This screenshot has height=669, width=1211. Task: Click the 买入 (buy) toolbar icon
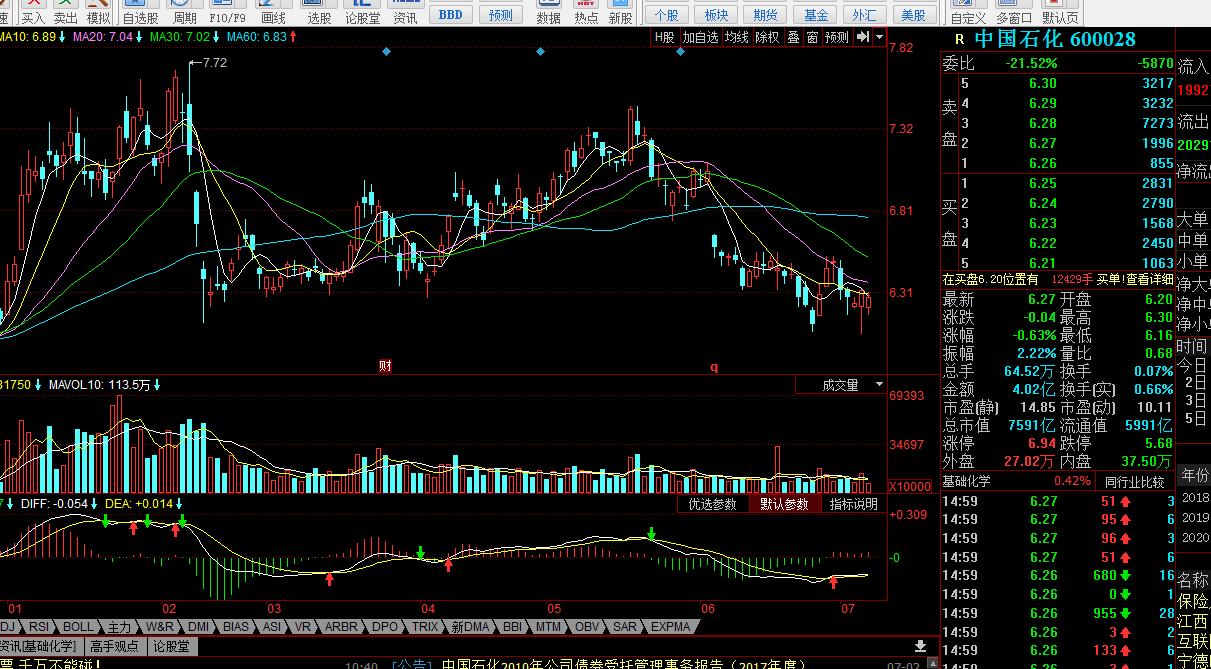tap(33, 12)
